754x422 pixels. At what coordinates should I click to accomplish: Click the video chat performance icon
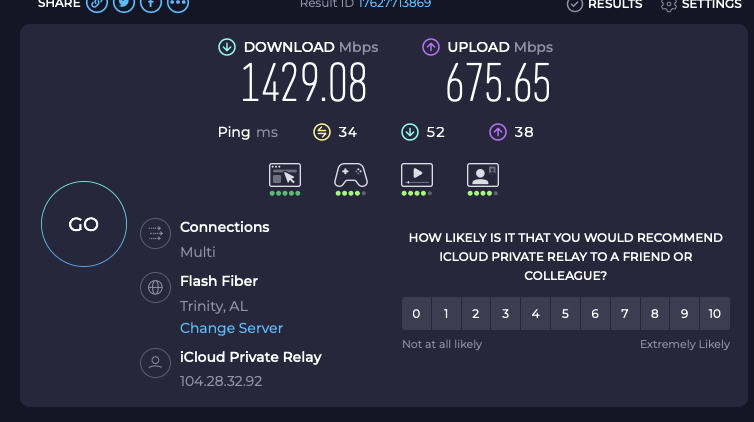coord(482,176)
